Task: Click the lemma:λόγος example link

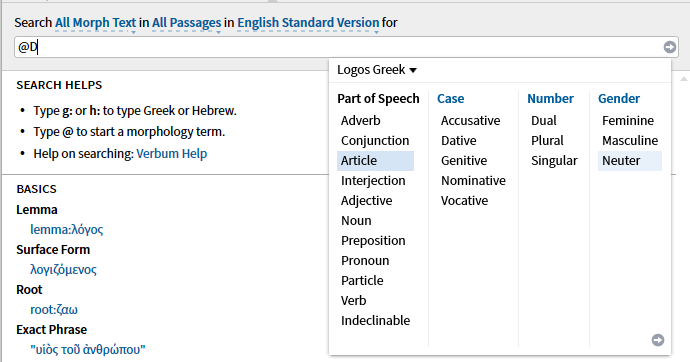Action: point(66,230)
